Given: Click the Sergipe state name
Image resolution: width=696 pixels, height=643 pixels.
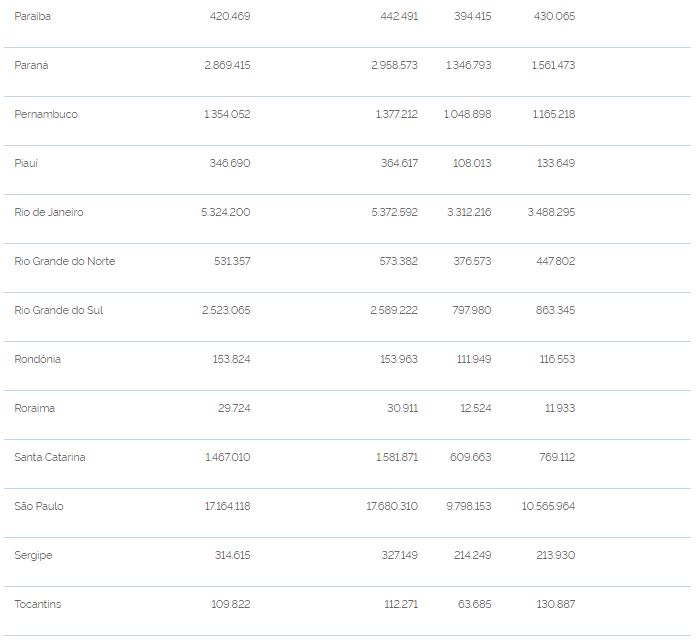Looking at the screenshot, I should tap(33, 555).
